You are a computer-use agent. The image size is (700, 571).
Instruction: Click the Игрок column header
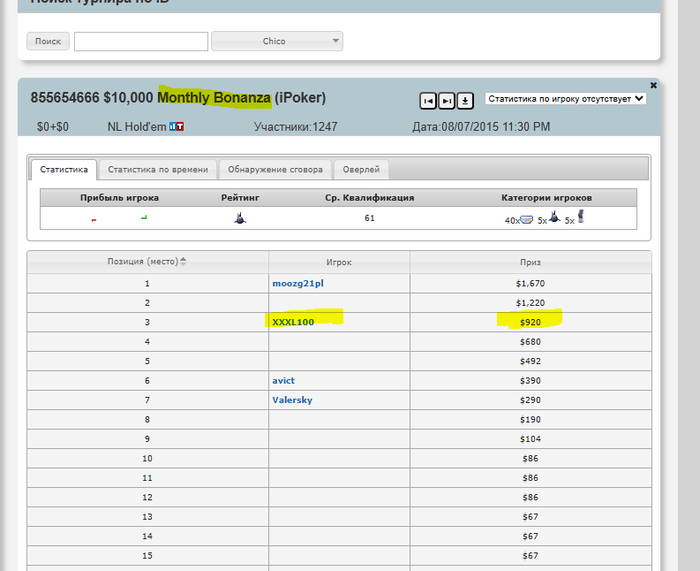pos(339,262)
